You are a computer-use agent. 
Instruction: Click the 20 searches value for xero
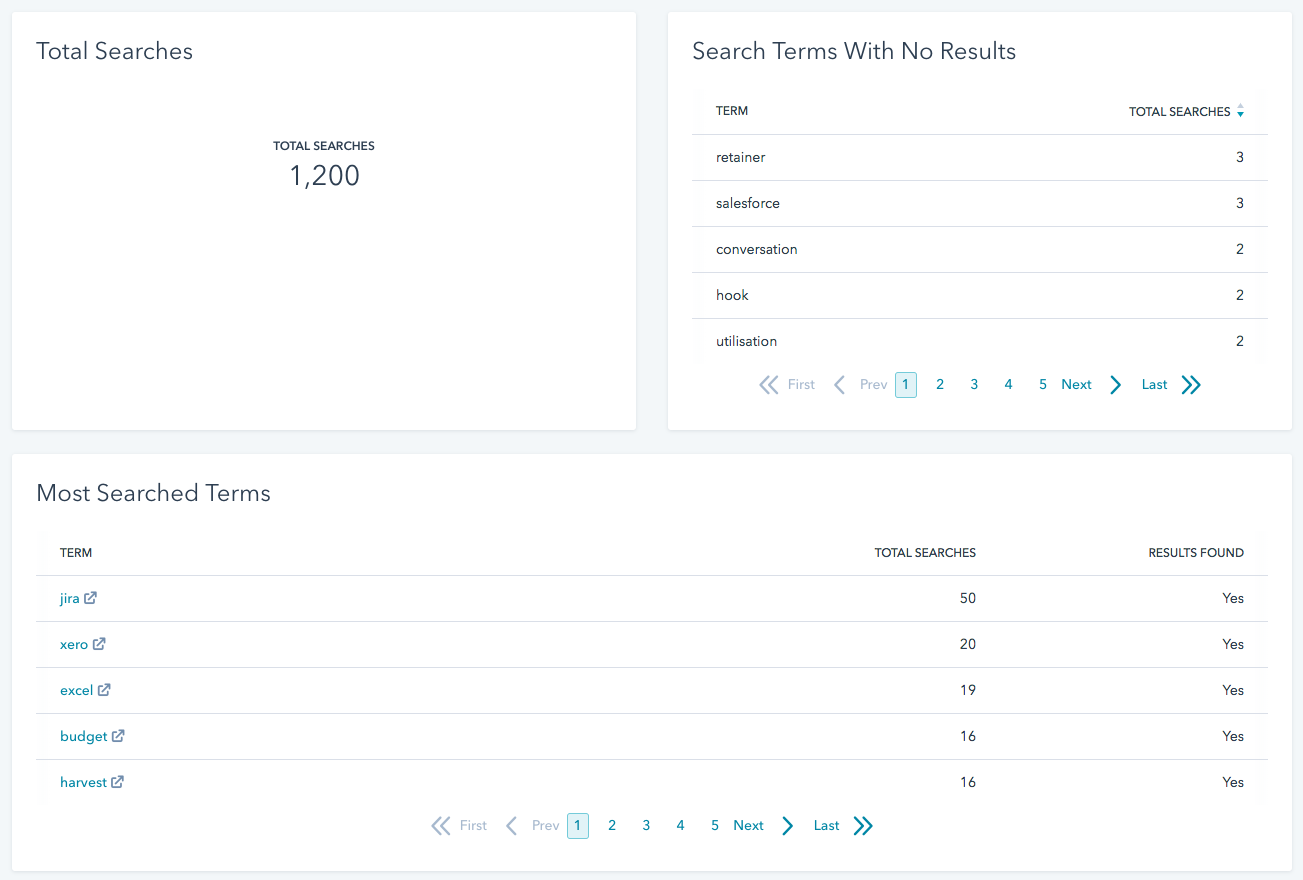(x=967, y=645)
